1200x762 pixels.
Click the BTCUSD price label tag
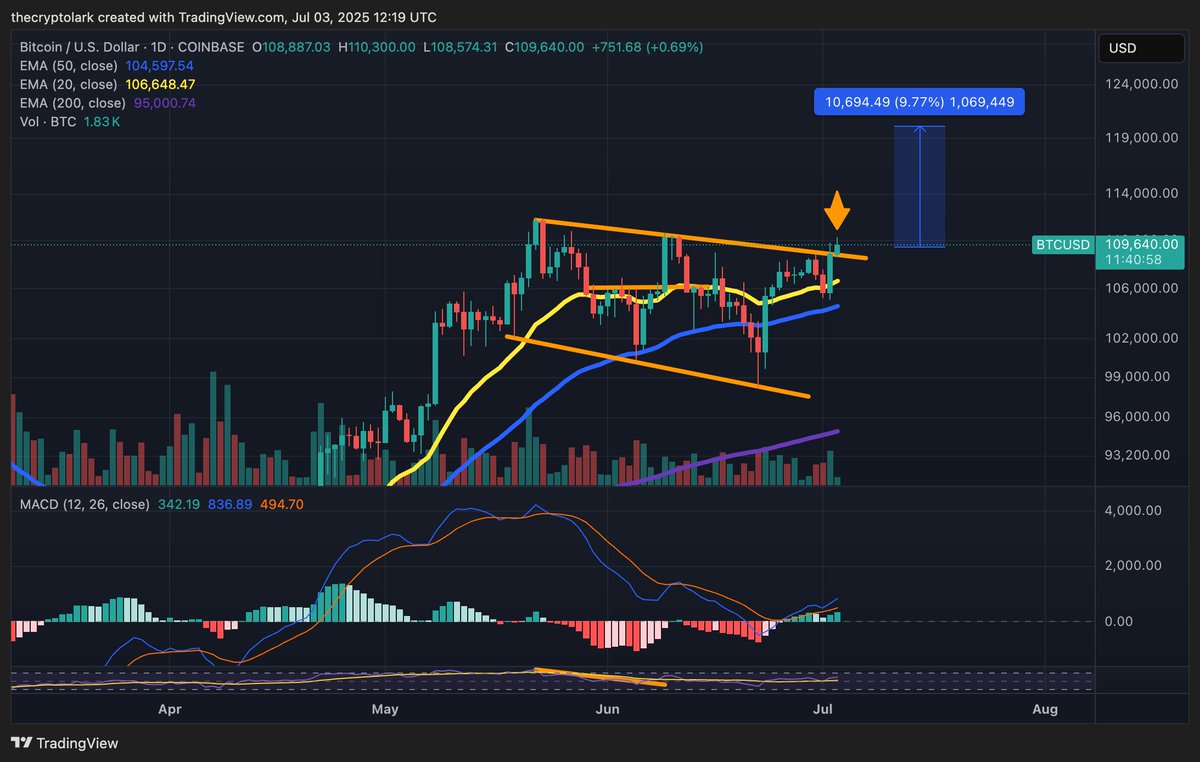tap(1062, 244)
